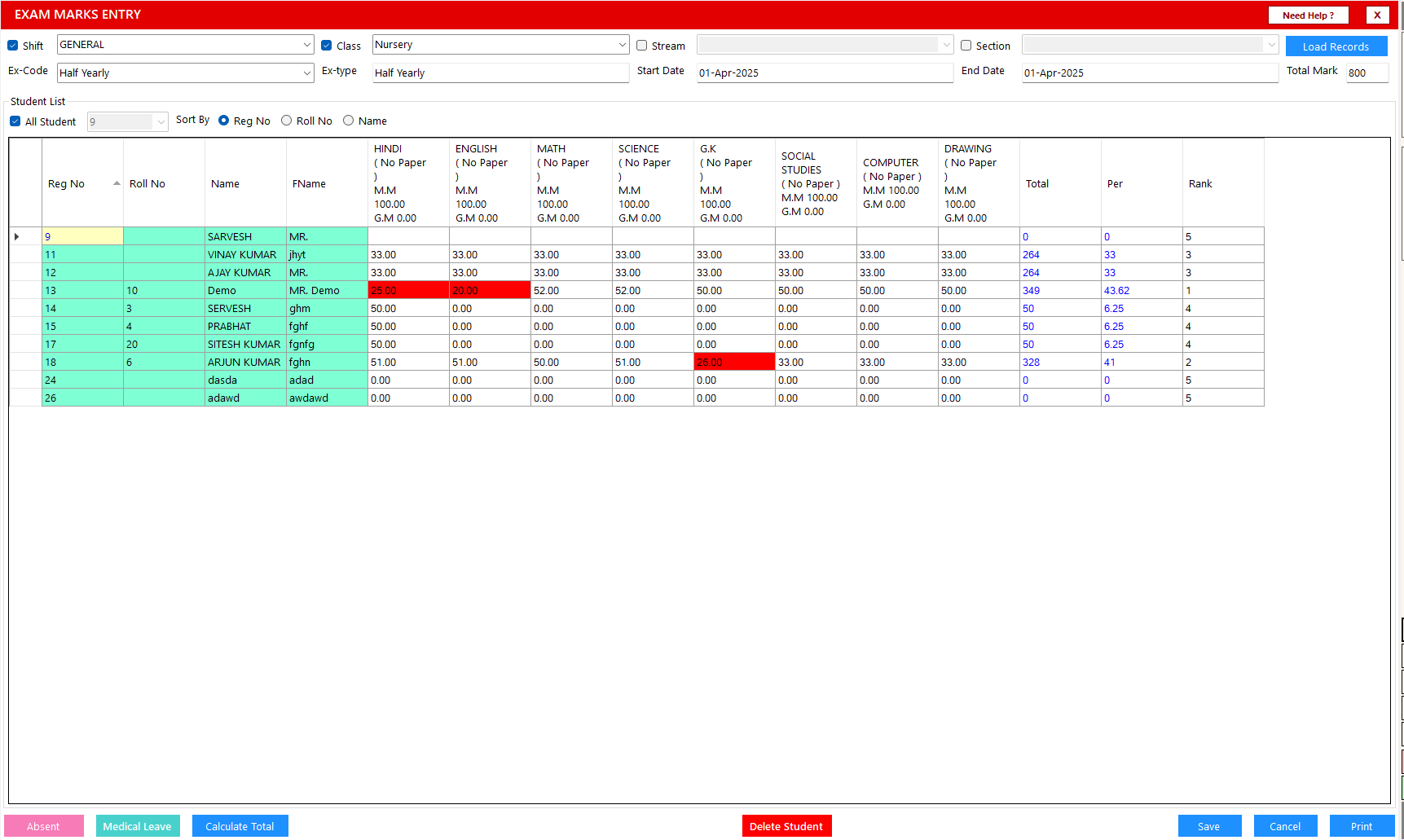Click the red English 20.00 cell

(x=490, y=290)
